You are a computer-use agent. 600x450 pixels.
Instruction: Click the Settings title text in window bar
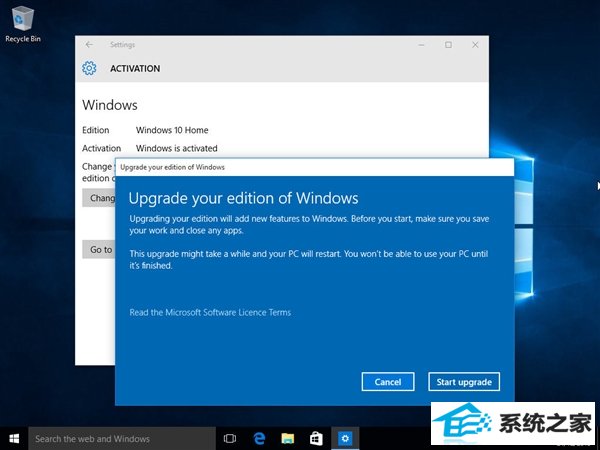click(122, 45)
